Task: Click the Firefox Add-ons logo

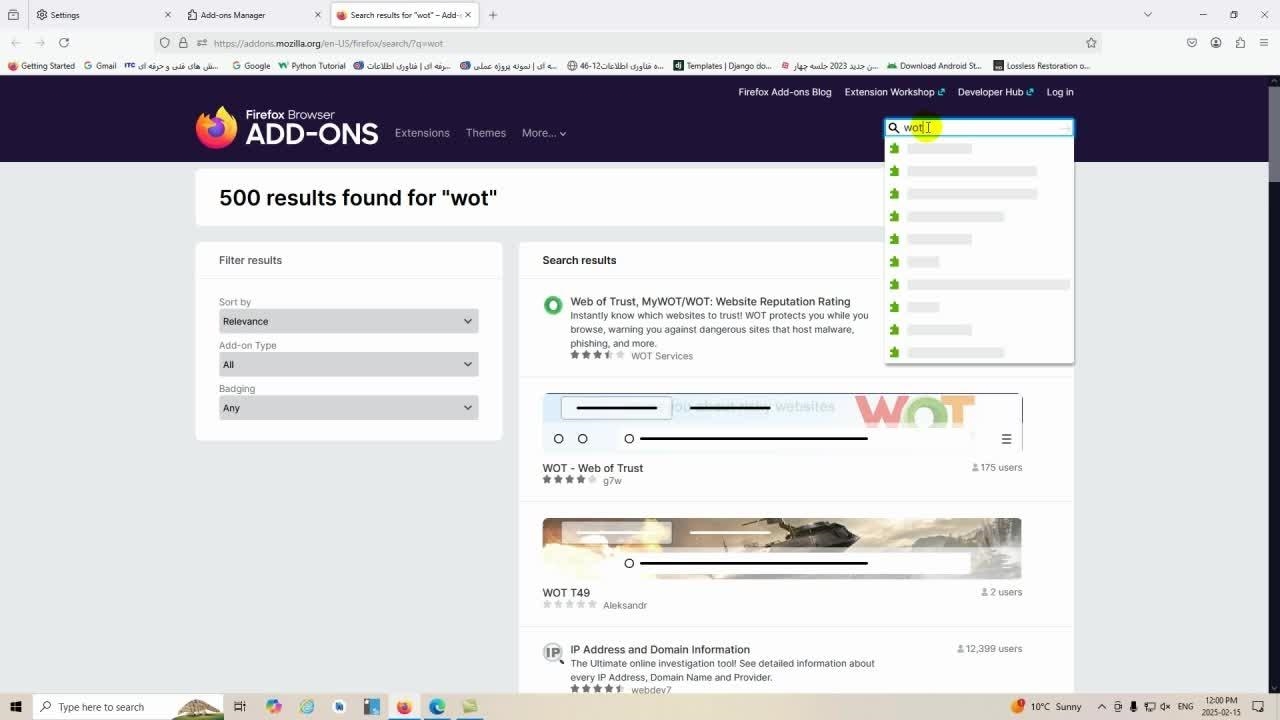Action: [x=287, y=128]
